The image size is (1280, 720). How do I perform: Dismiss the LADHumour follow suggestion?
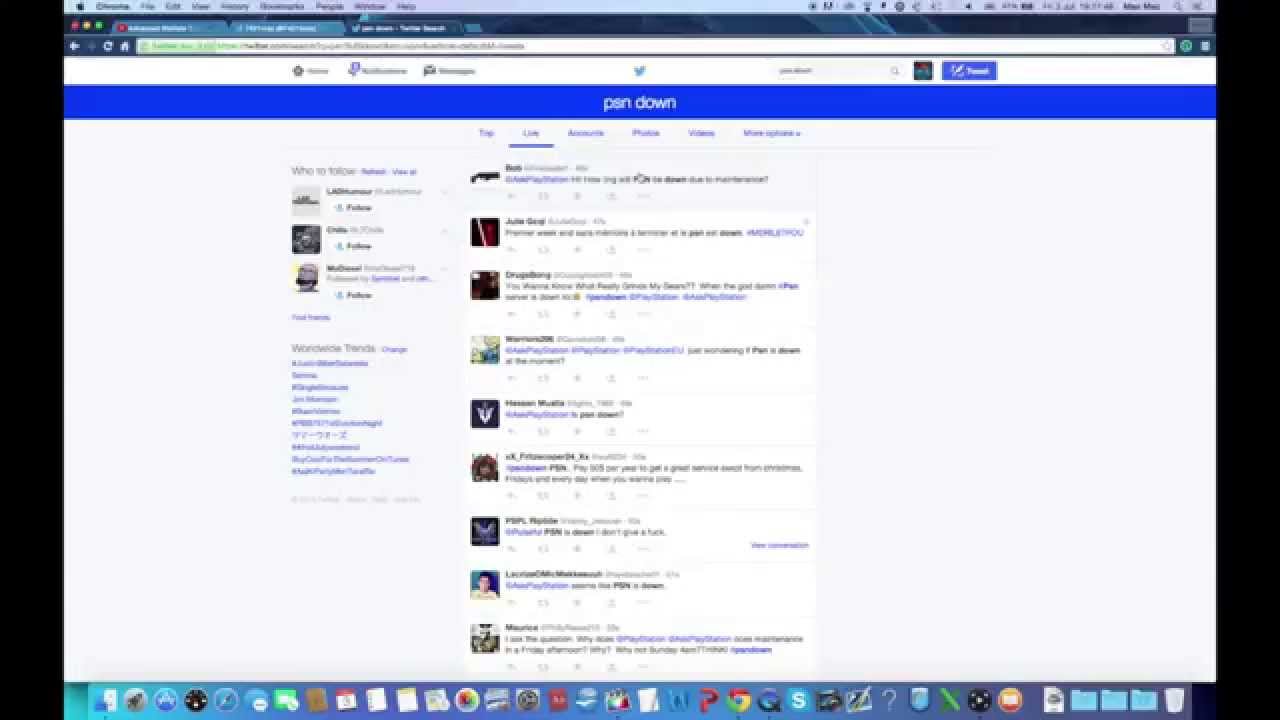pyautogui.click(x=446, y=191)
